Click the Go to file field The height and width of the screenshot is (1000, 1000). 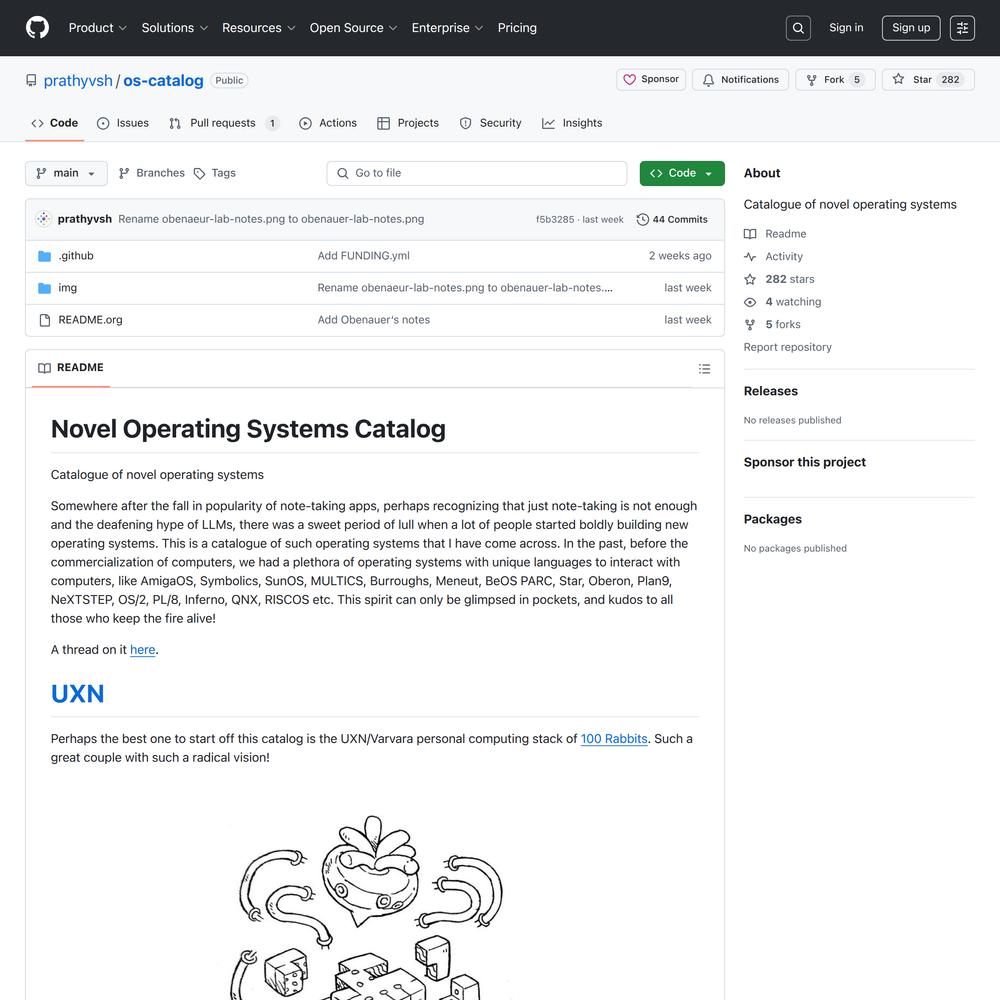point(476,173)
